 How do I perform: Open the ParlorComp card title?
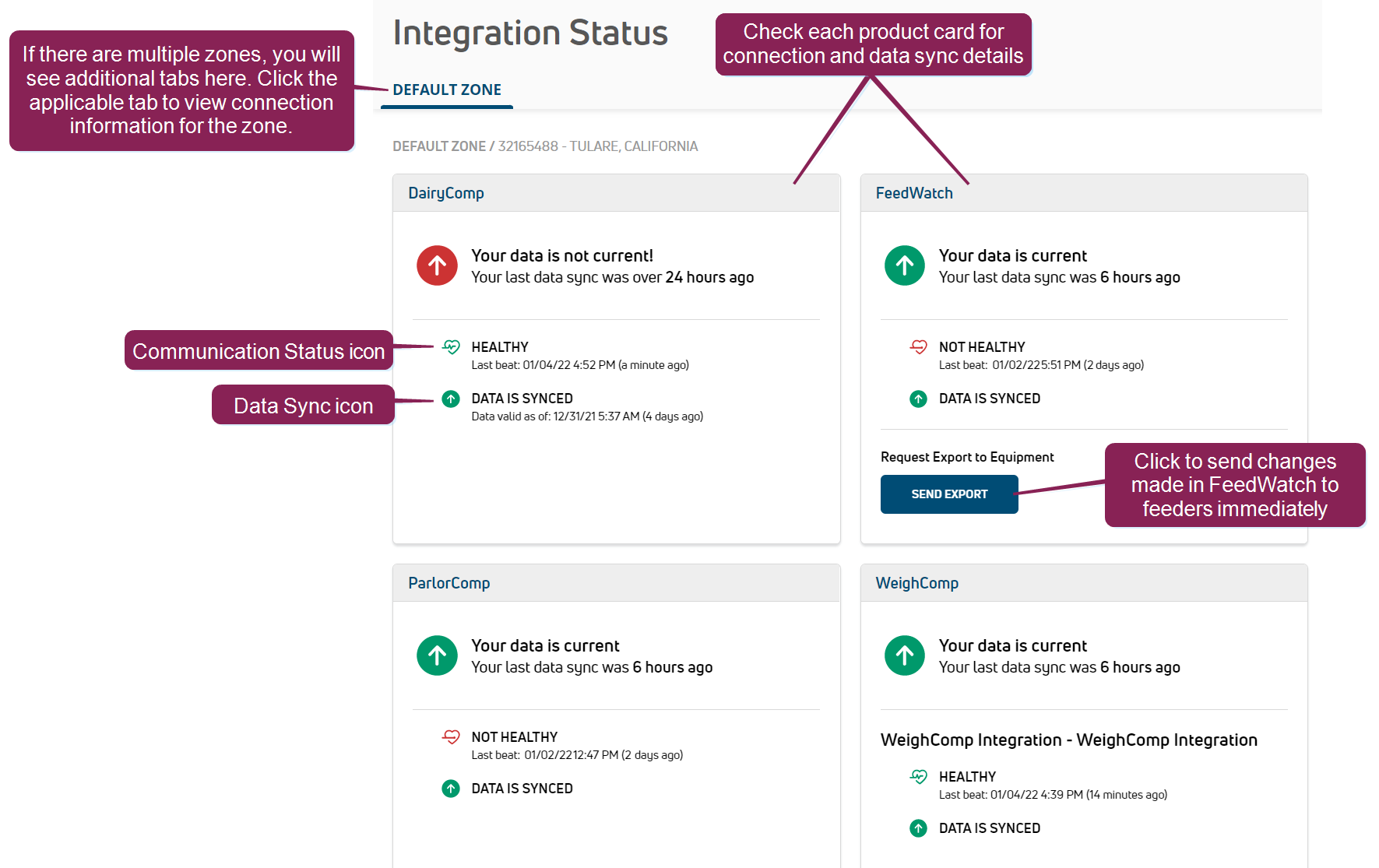point(449,583)
